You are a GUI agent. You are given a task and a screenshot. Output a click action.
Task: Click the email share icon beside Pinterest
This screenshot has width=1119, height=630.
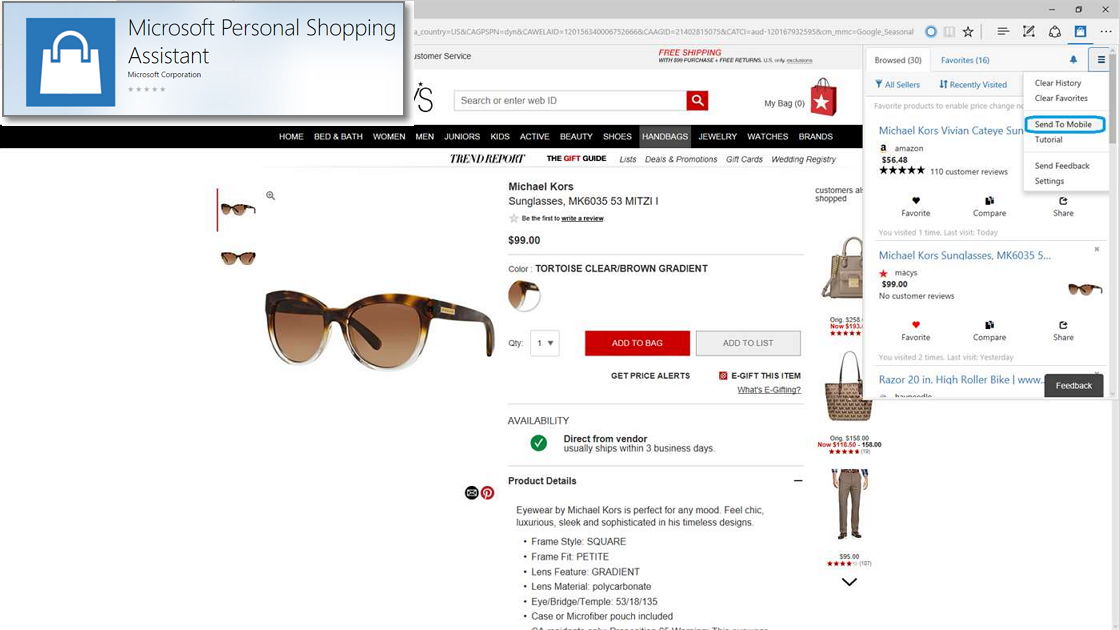point(471,493)
